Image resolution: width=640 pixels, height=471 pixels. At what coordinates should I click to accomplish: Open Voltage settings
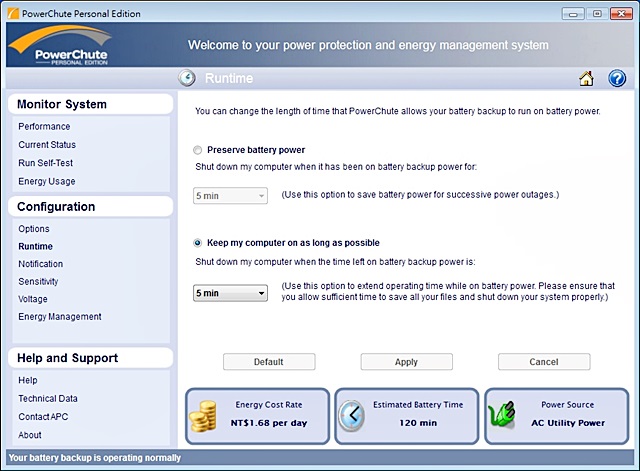[x=33, y=299]
